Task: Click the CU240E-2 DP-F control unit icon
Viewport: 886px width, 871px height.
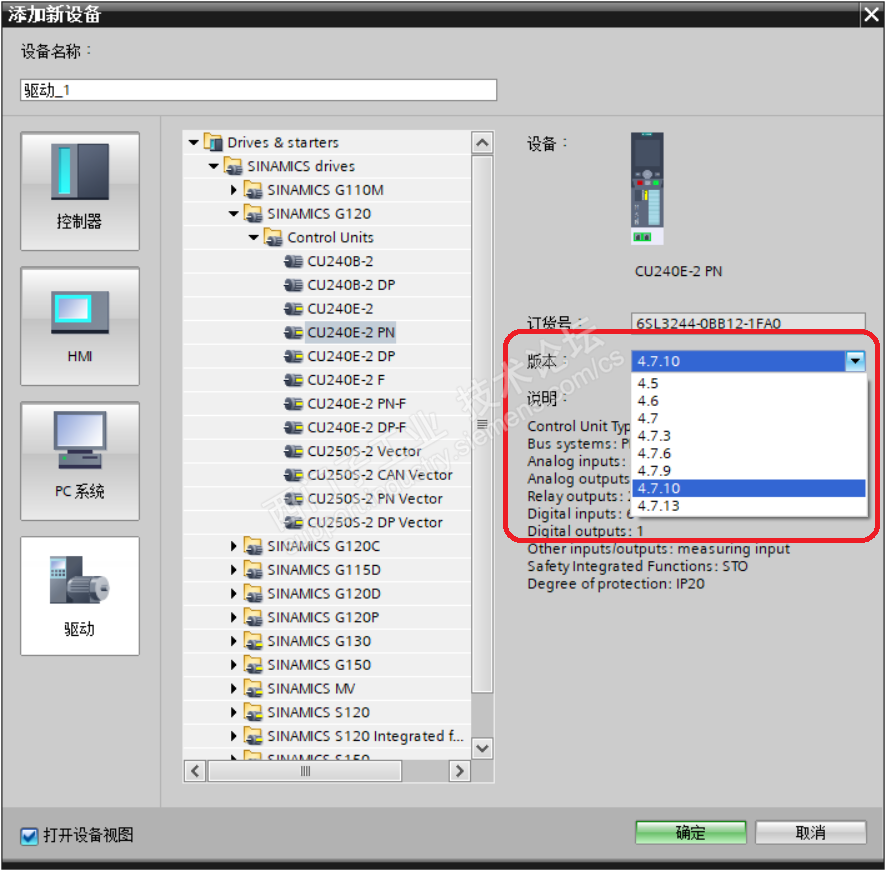Action: pyautogui.click(x=293, y=427)
